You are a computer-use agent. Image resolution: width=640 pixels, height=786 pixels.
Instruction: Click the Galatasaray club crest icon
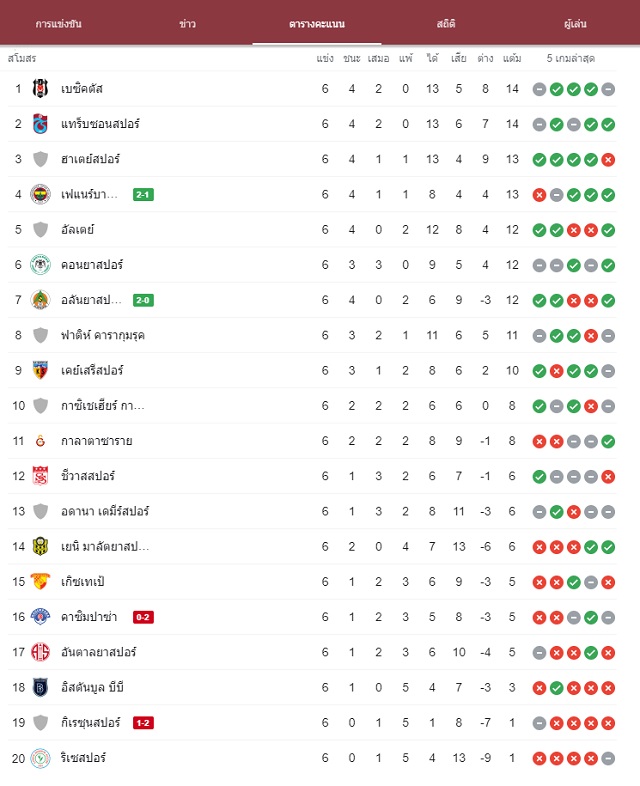point(40,441)
